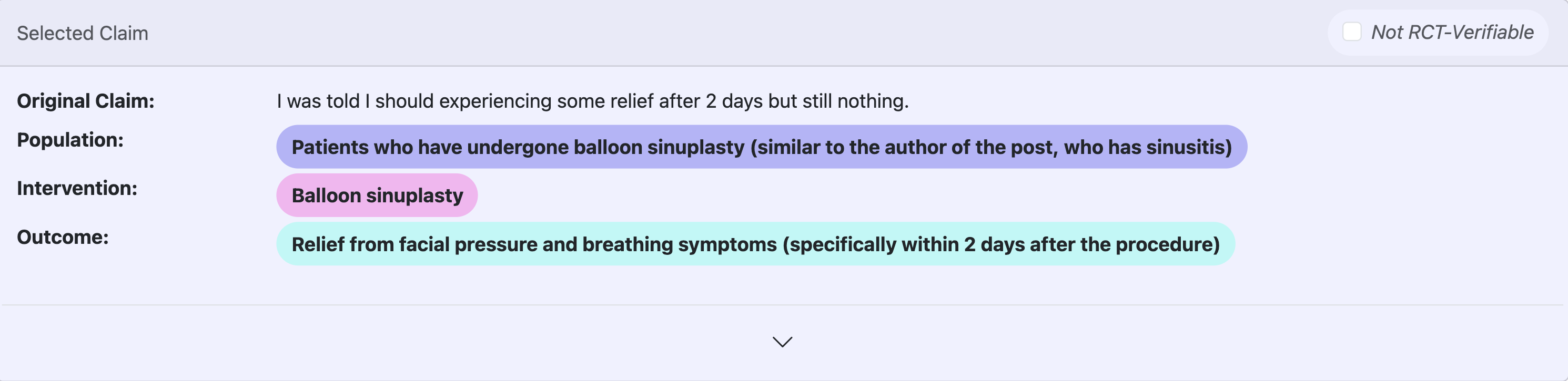Screen dimensions: 1568x381
Task: Click the Not RCT-Verifiable label text
Action: coord(1452,32)
